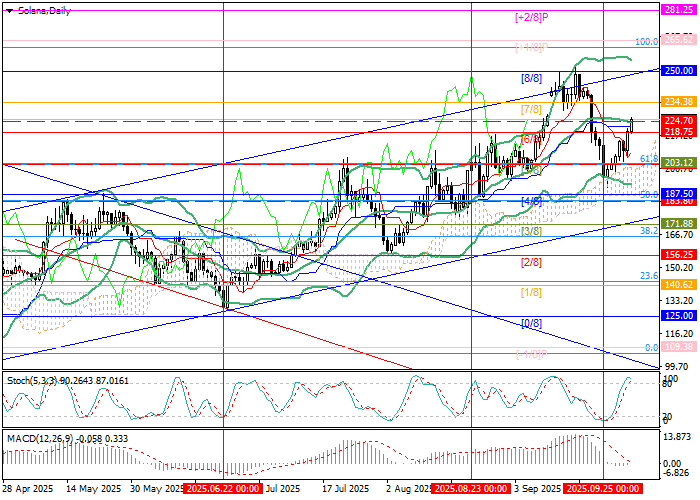Select the Solana,Daily chart title

(x=42, y=8)
